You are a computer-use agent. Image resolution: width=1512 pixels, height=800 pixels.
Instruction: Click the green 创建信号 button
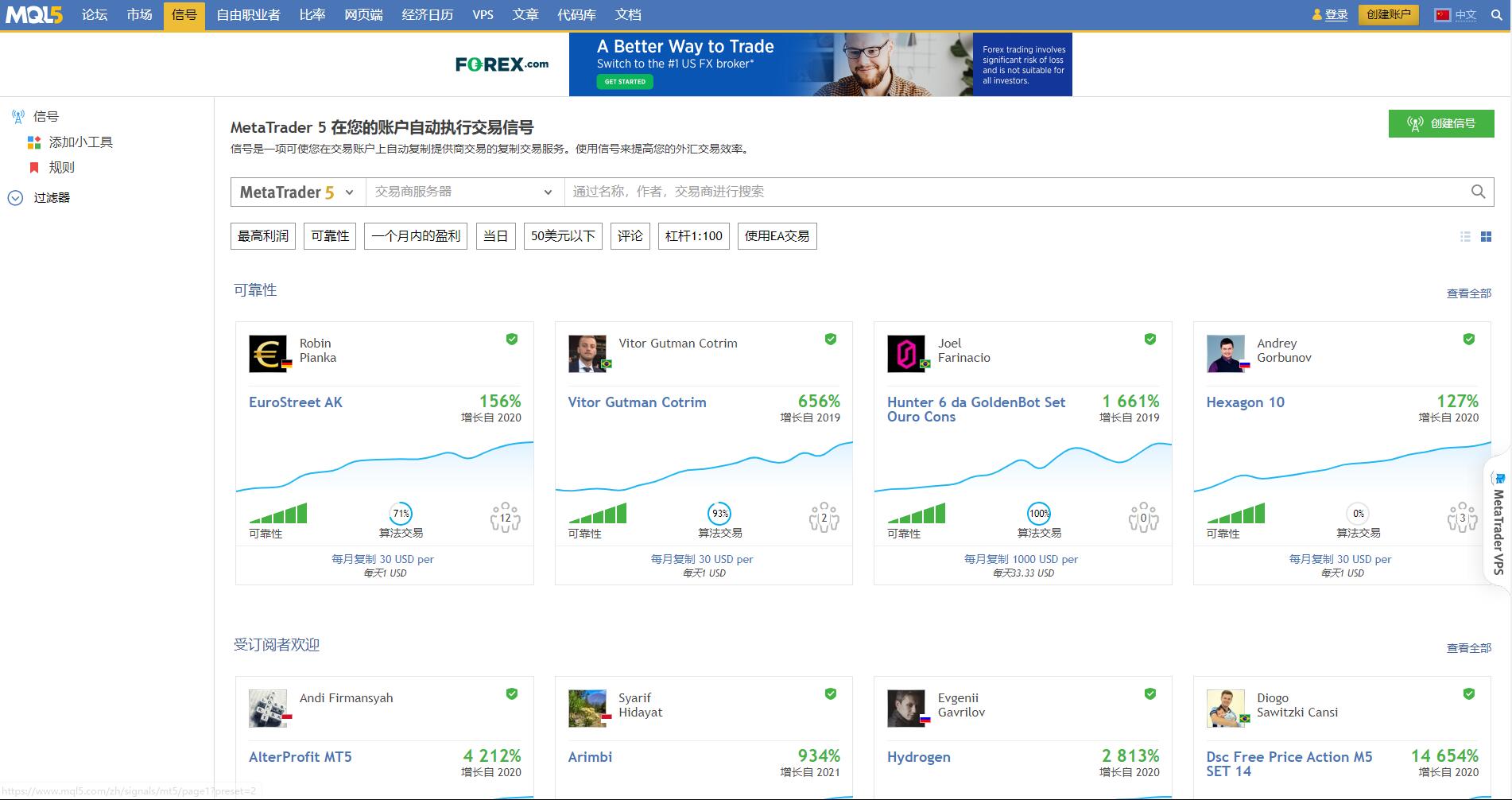1440,123
